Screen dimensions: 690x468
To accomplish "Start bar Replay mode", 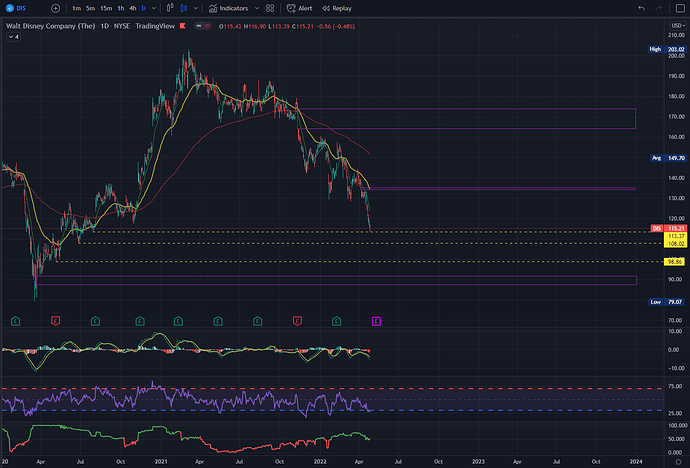I will [337, 8].
